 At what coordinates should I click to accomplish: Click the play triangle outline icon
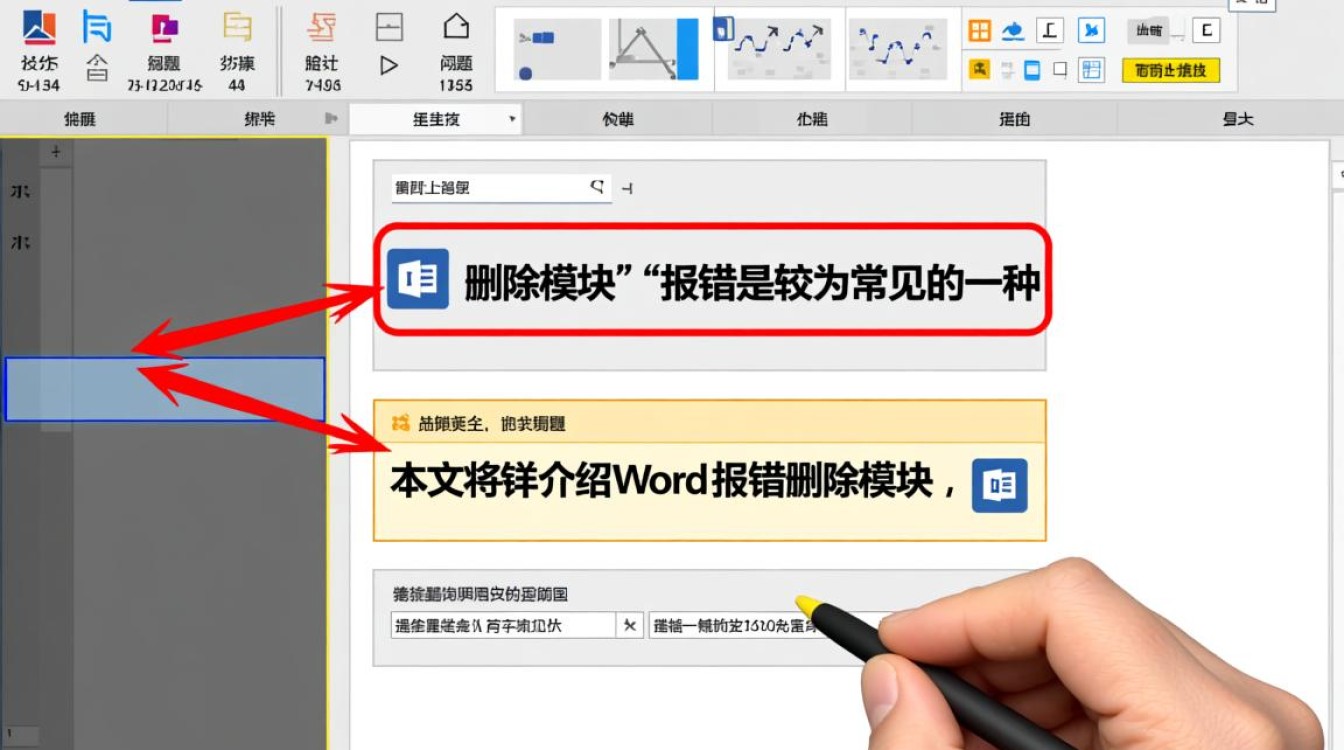click(x=389, y=66)
